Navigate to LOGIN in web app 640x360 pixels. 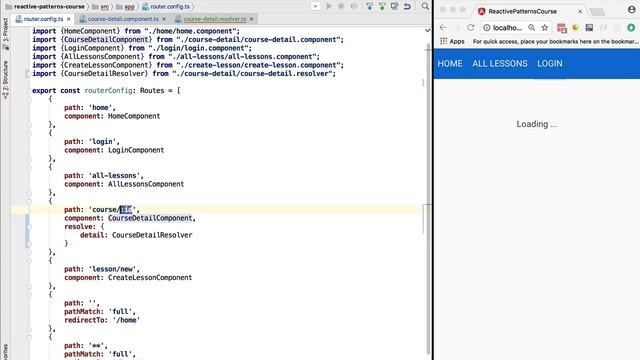pyautogui.click(x=549, y=64)
